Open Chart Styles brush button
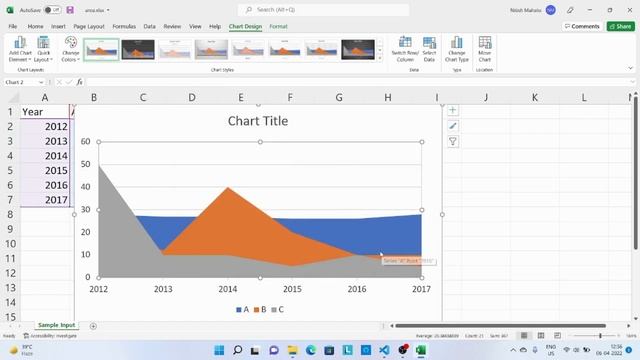This screenshot has height=360, width=640. (x=453, y=126)
